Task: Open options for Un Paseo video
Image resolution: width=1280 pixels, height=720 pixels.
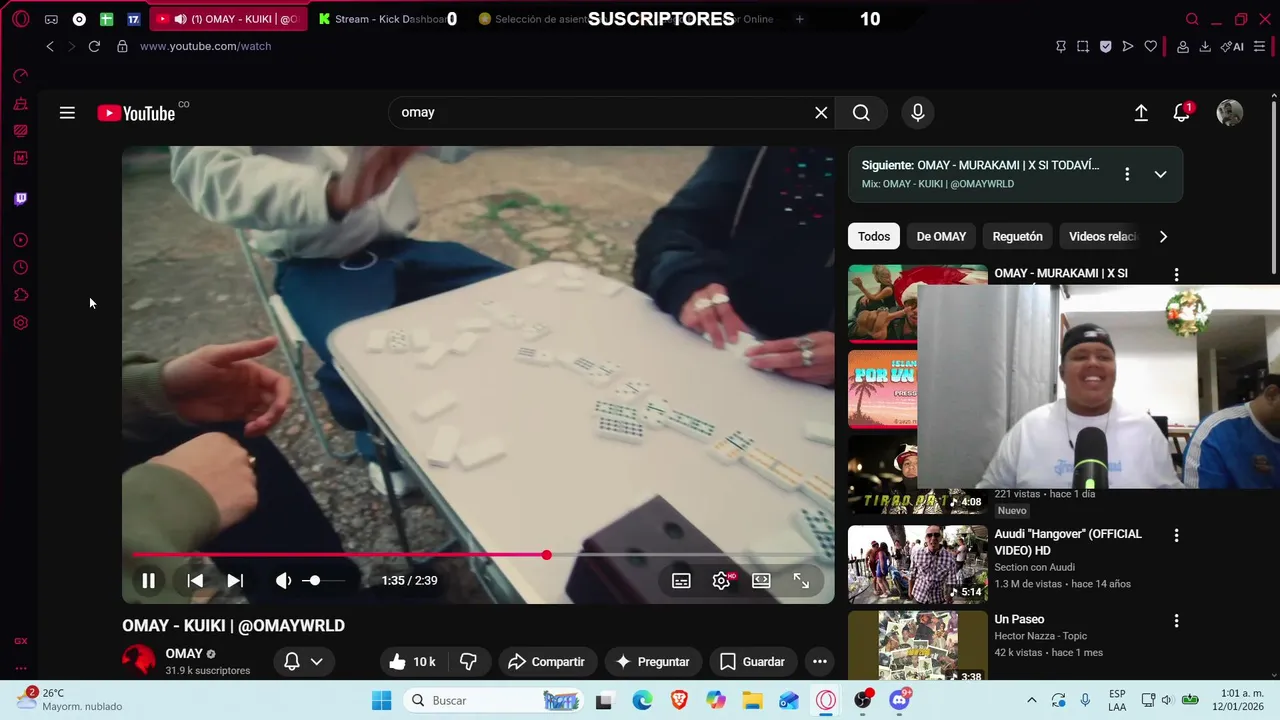Action: 1176,621
